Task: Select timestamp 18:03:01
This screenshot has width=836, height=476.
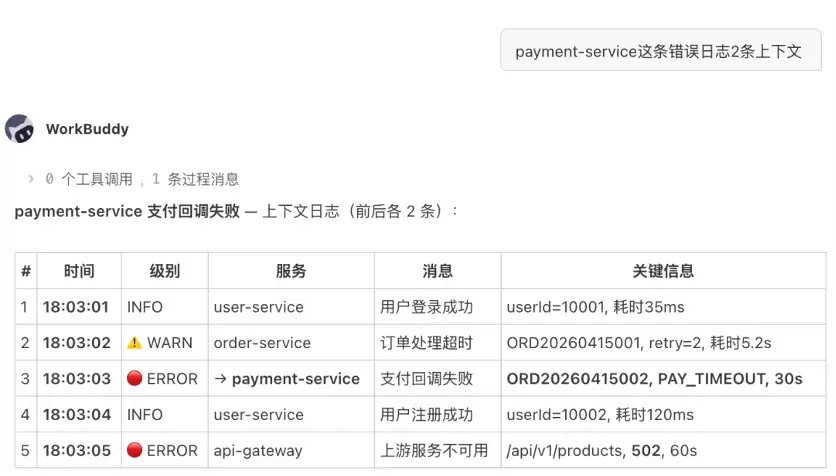Action: pos(76,307)
